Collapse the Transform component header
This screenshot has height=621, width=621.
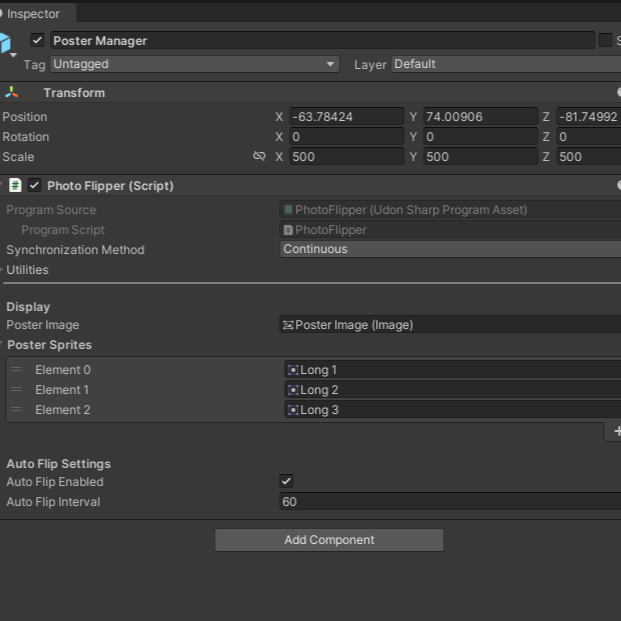coord(74,93)
